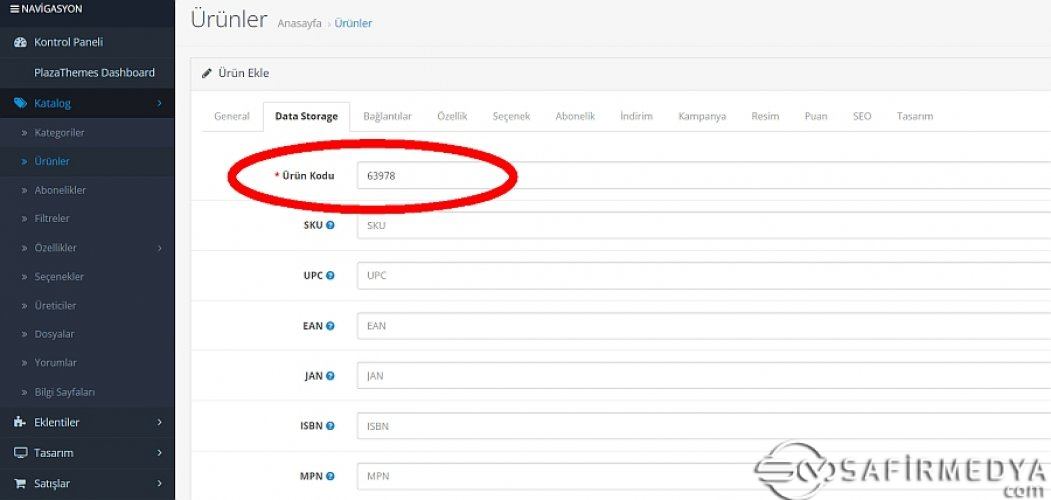Click the ISBN help tooltip icon
1051x500 pixels.
330,426
